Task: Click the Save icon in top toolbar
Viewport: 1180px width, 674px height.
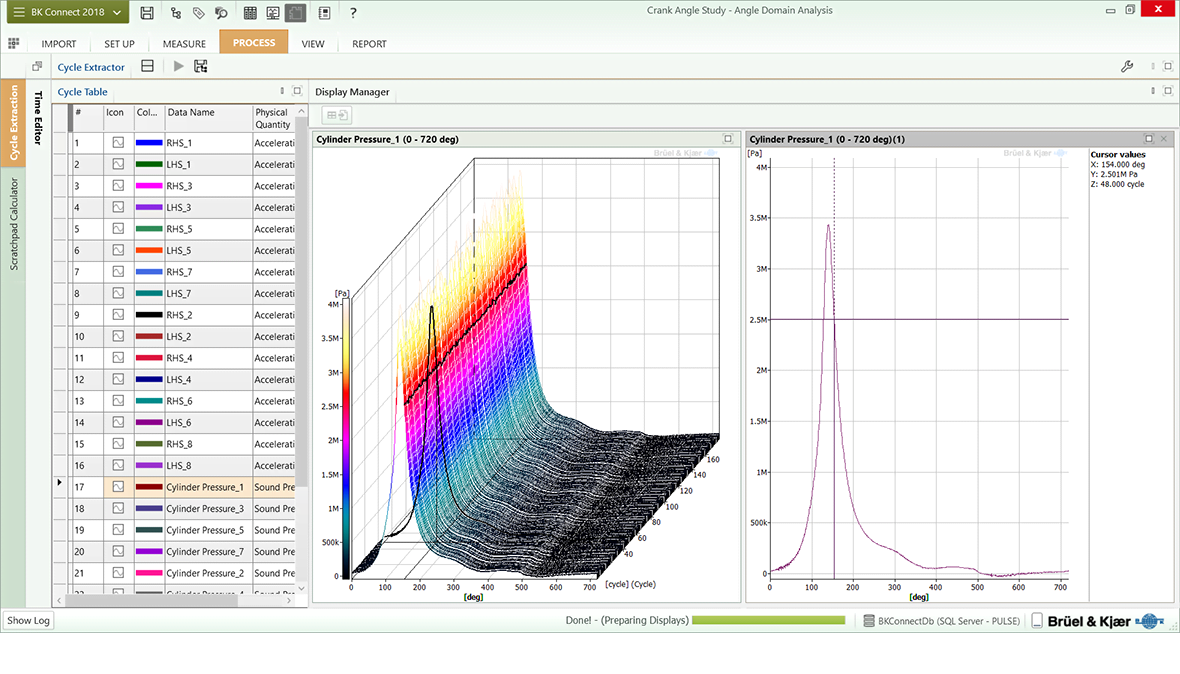Action: [x=147, y=13]
